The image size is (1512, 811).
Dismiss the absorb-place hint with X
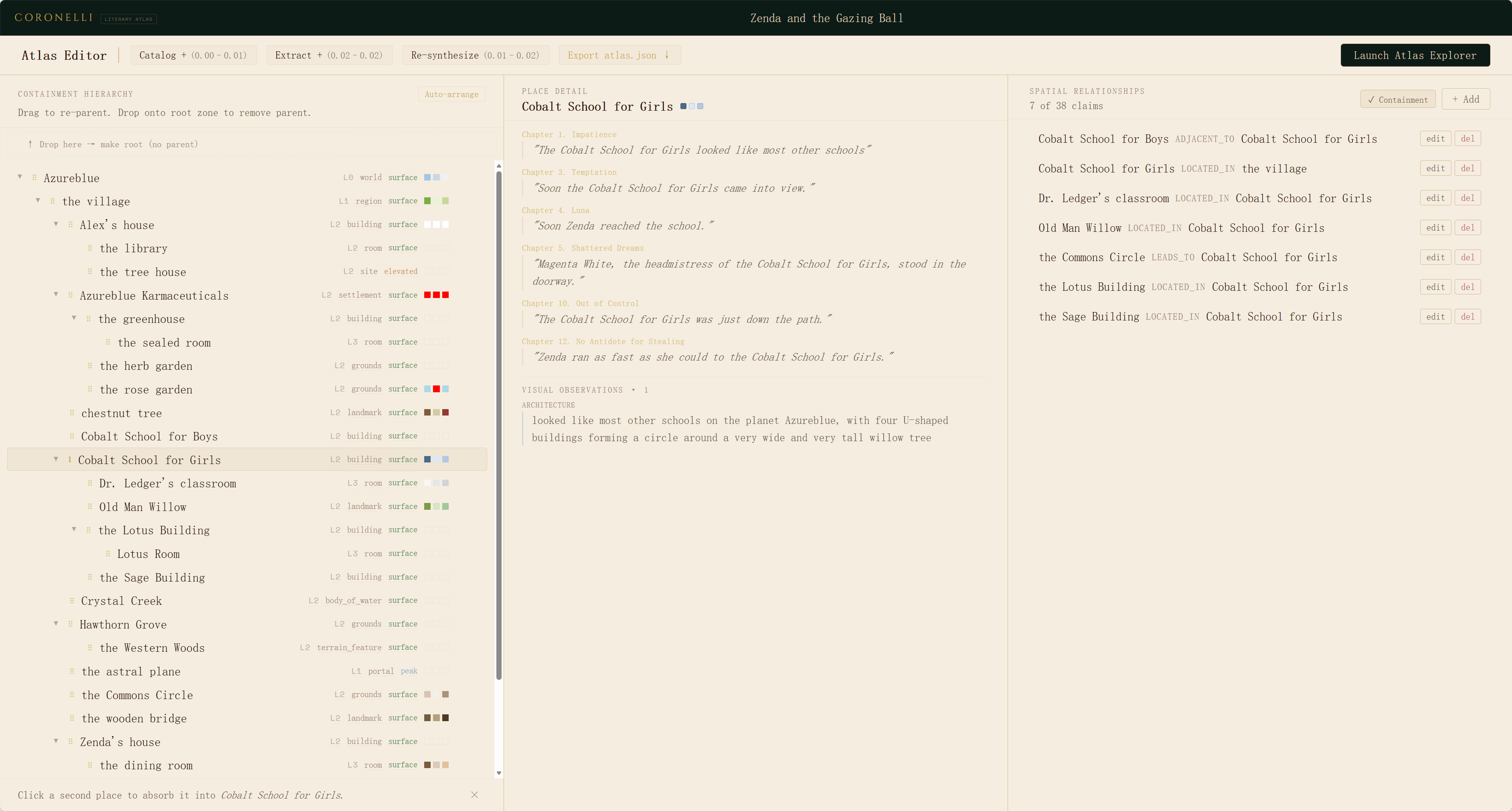(x=474, y=795)
